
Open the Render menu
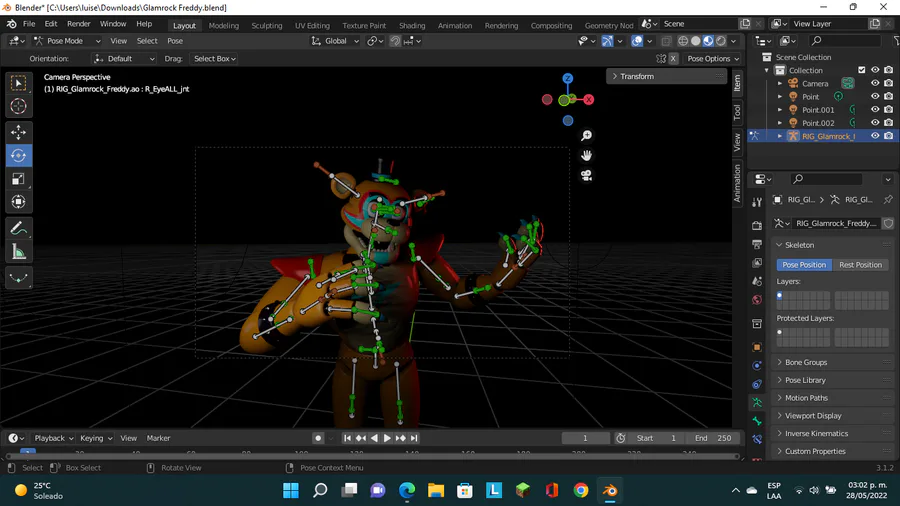pos(79,24)
